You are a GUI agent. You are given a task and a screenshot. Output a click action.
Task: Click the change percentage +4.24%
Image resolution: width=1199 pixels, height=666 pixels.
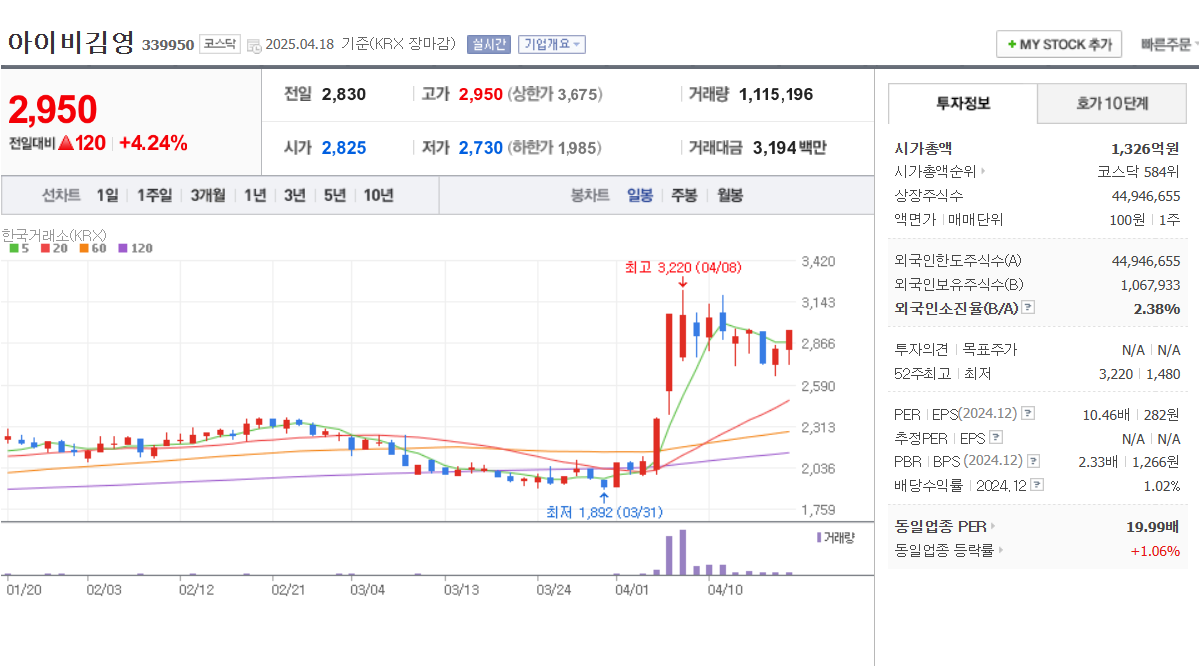pos(153,143)
